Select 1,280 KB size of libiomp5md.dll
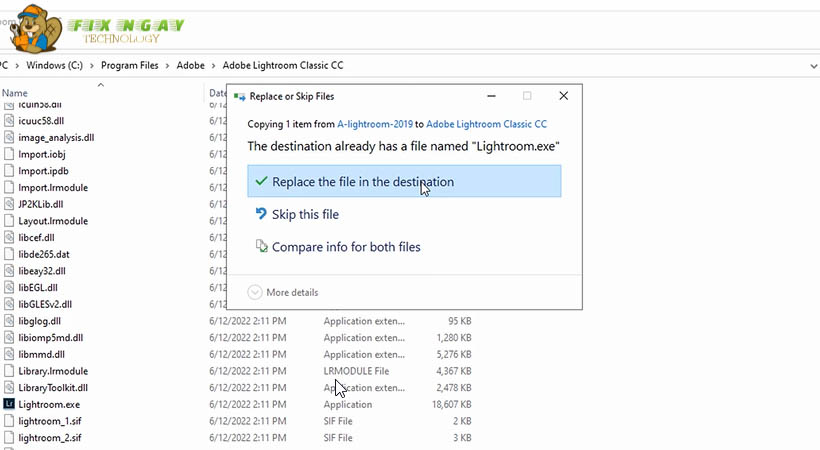This screenshot has width=820, height=450. [x=454, y=338]
